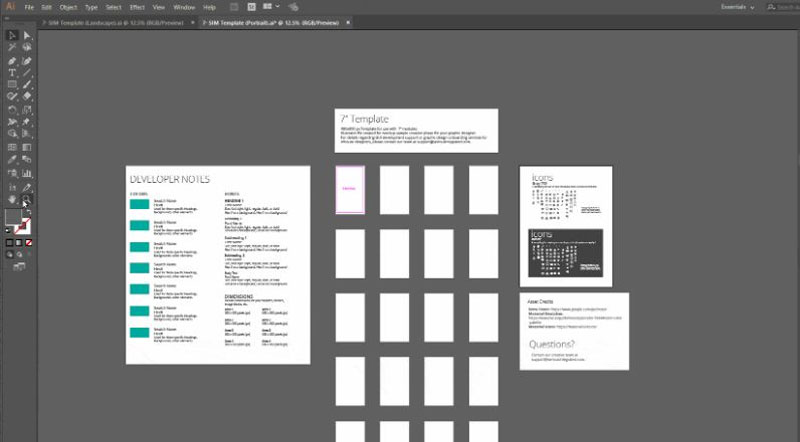Activate the Perspective Grid tool
Image resolution: width=800 pixels, height=442 pixels.
point(27,134)
